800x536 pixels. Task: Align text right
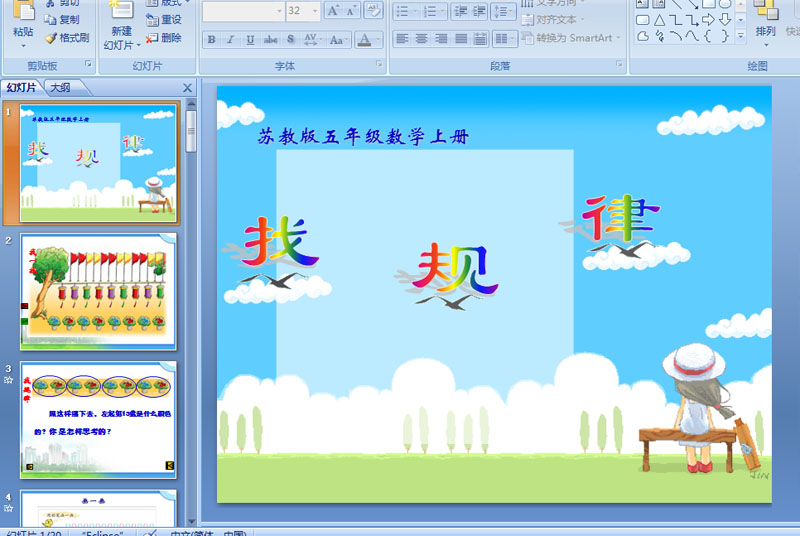pyautogui.click(x=441, y=38)
